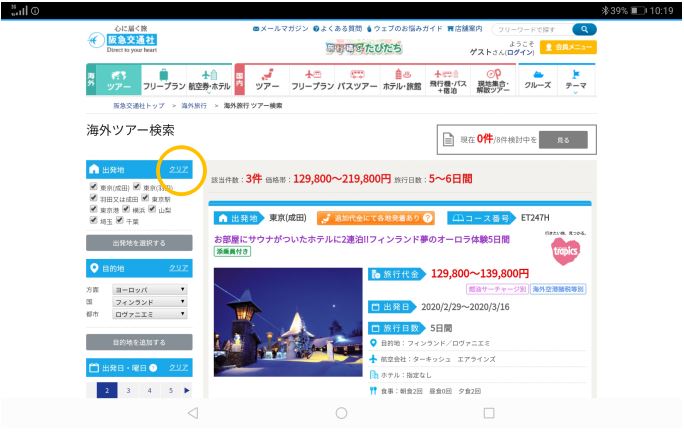Click the help icon beside 出発日・曜日
Viewport: 684px width, 438px height.
tap(154, 368)
